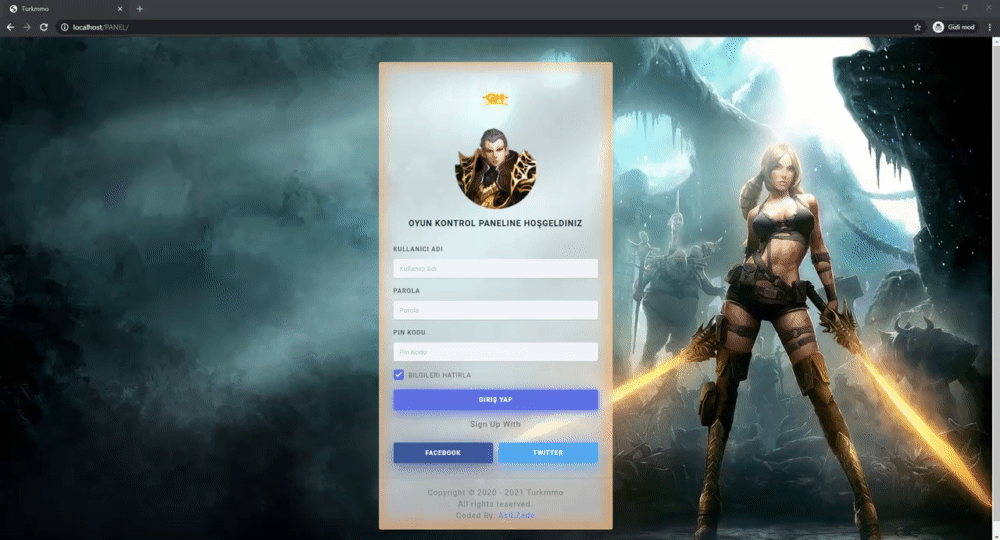Screen dimensions: 1000x540
Task: Click the 'Sign Up With' text
Action: (x=496, y=424)
